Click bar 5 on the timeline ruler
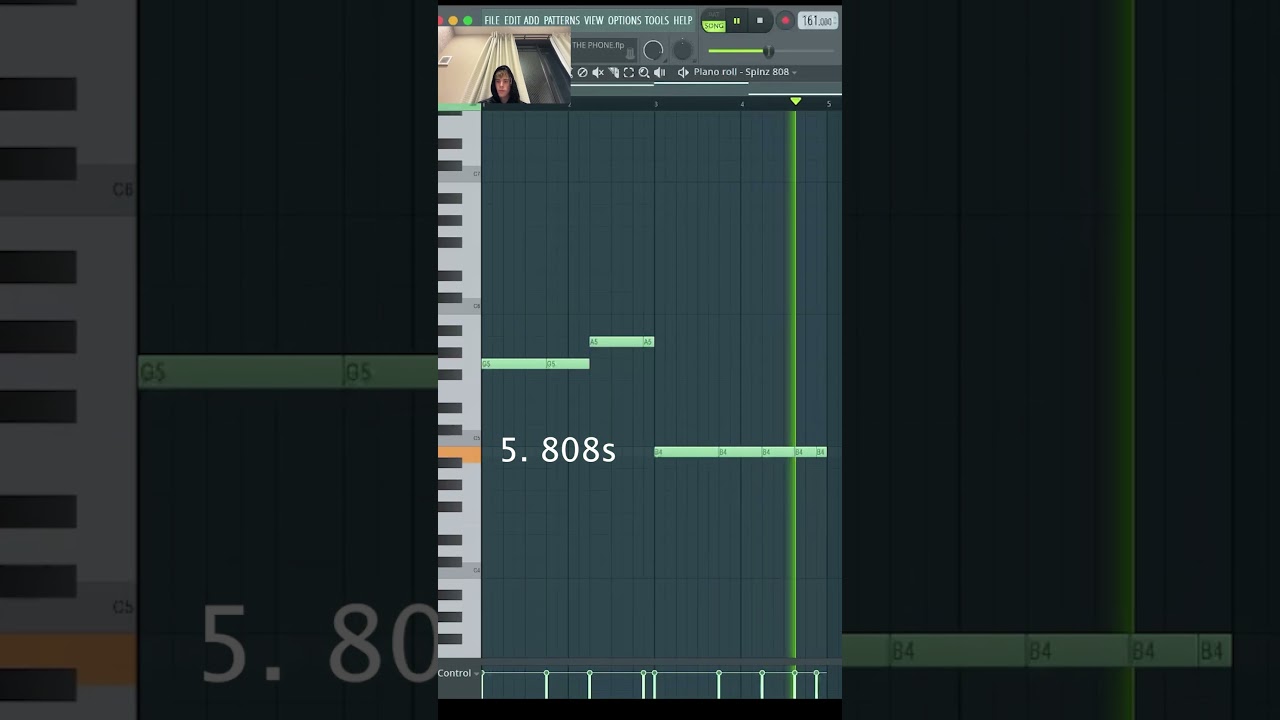This screenshot has height=720, width=1280. [x=828, y=104]
